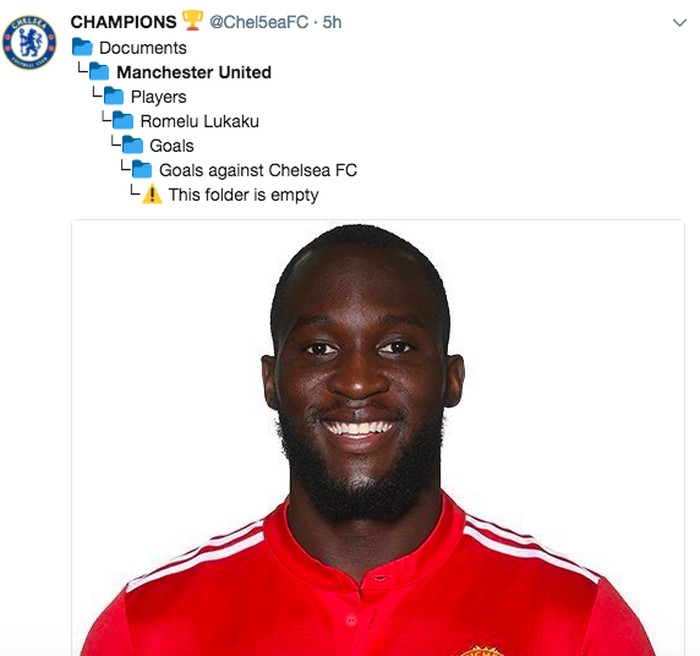Open the @Chel5eaFC handle link
Viewport: 700px width, 656px height.
coord(259,22)
